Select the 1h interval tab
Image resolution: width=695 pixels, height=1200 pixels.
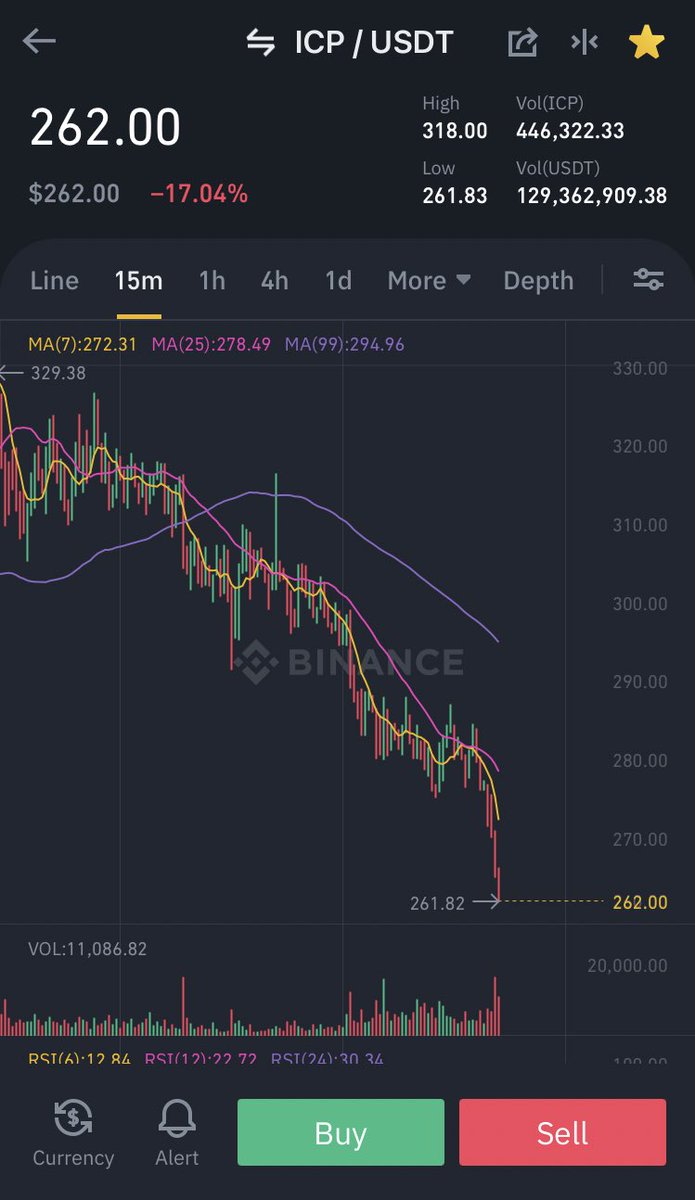click(212, 281)
